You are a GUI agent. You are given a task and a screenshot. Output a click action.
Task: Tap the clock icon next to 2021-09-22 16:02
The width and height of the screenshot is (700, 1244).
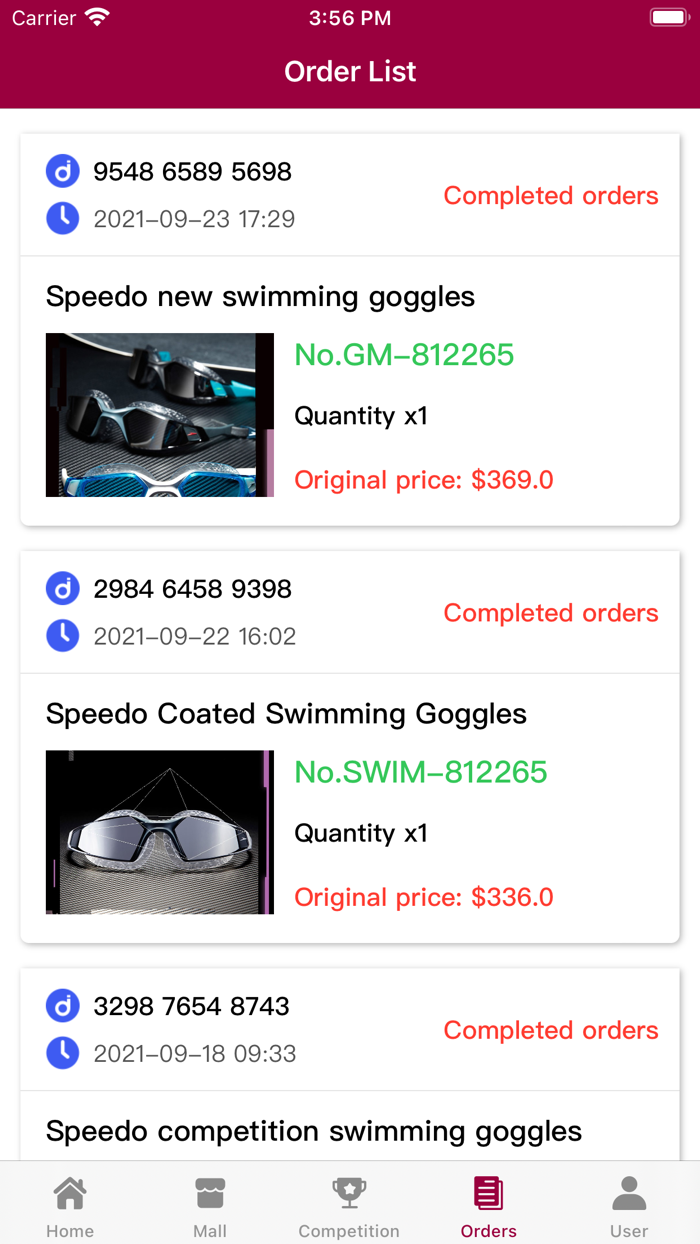(62, 635)
